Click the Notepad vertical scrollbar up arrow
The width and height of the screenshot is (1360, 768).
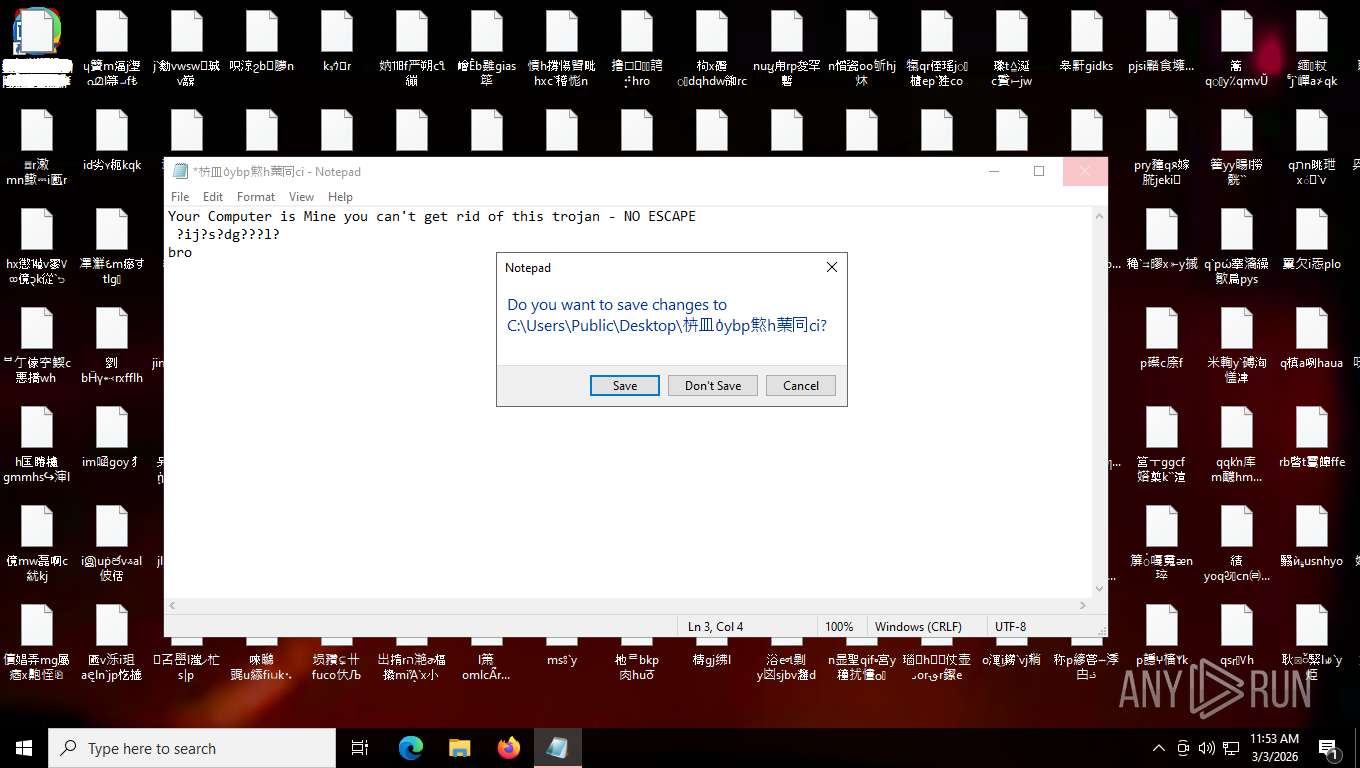click(x=1099, y=216)
